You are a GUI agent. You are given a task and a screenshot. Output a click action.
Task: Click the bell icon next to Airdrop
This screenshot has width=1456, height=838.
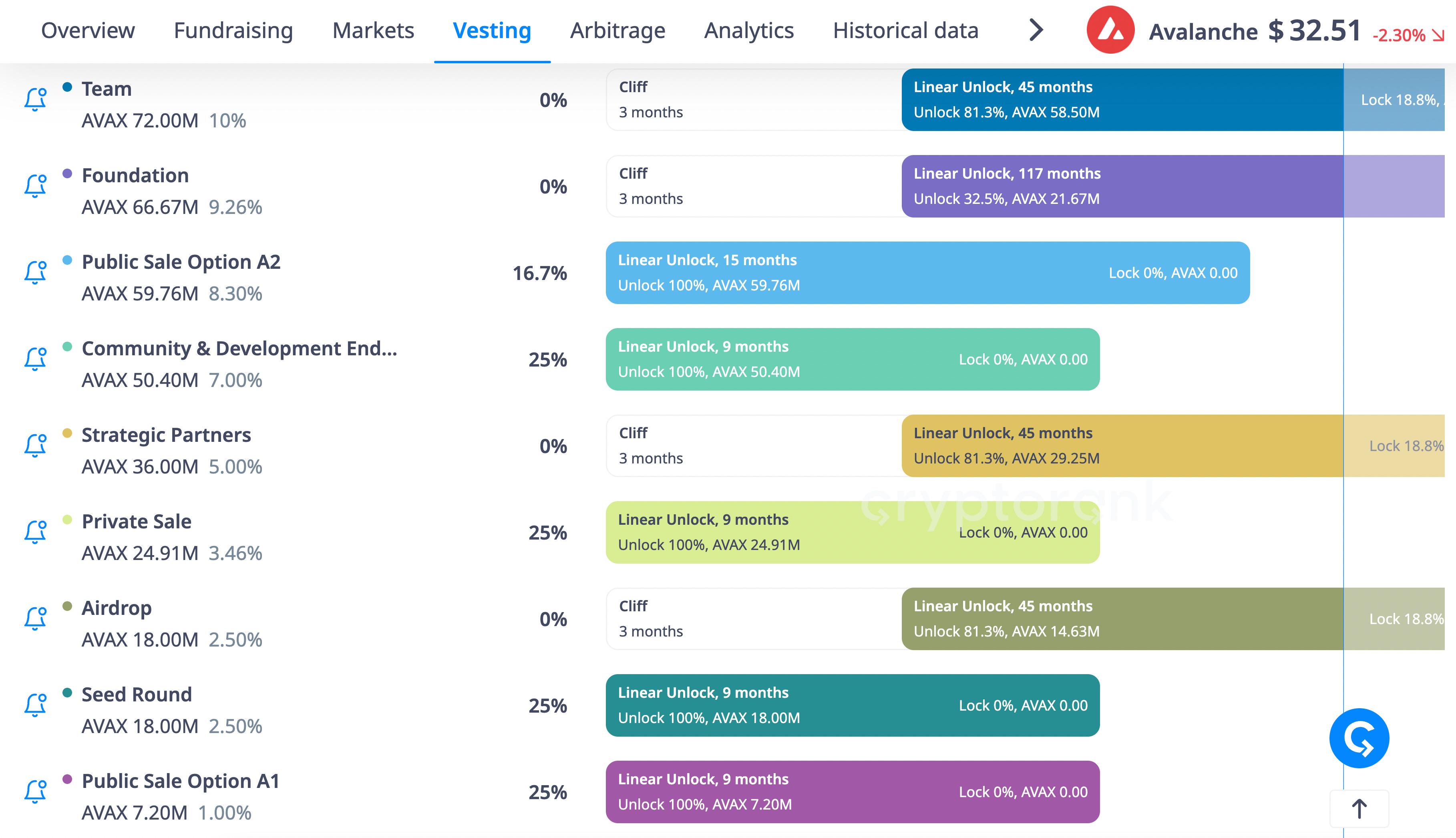coord(35,619)
